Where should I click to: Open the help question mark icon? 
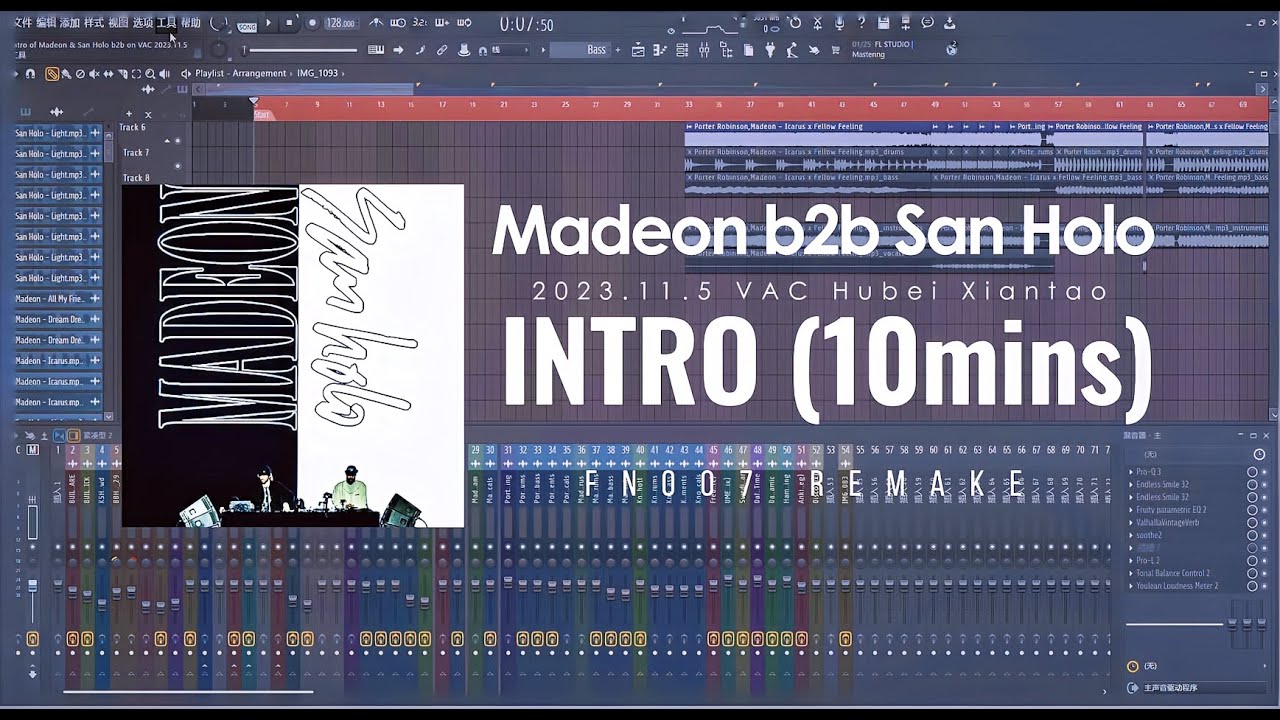(861, 23)
